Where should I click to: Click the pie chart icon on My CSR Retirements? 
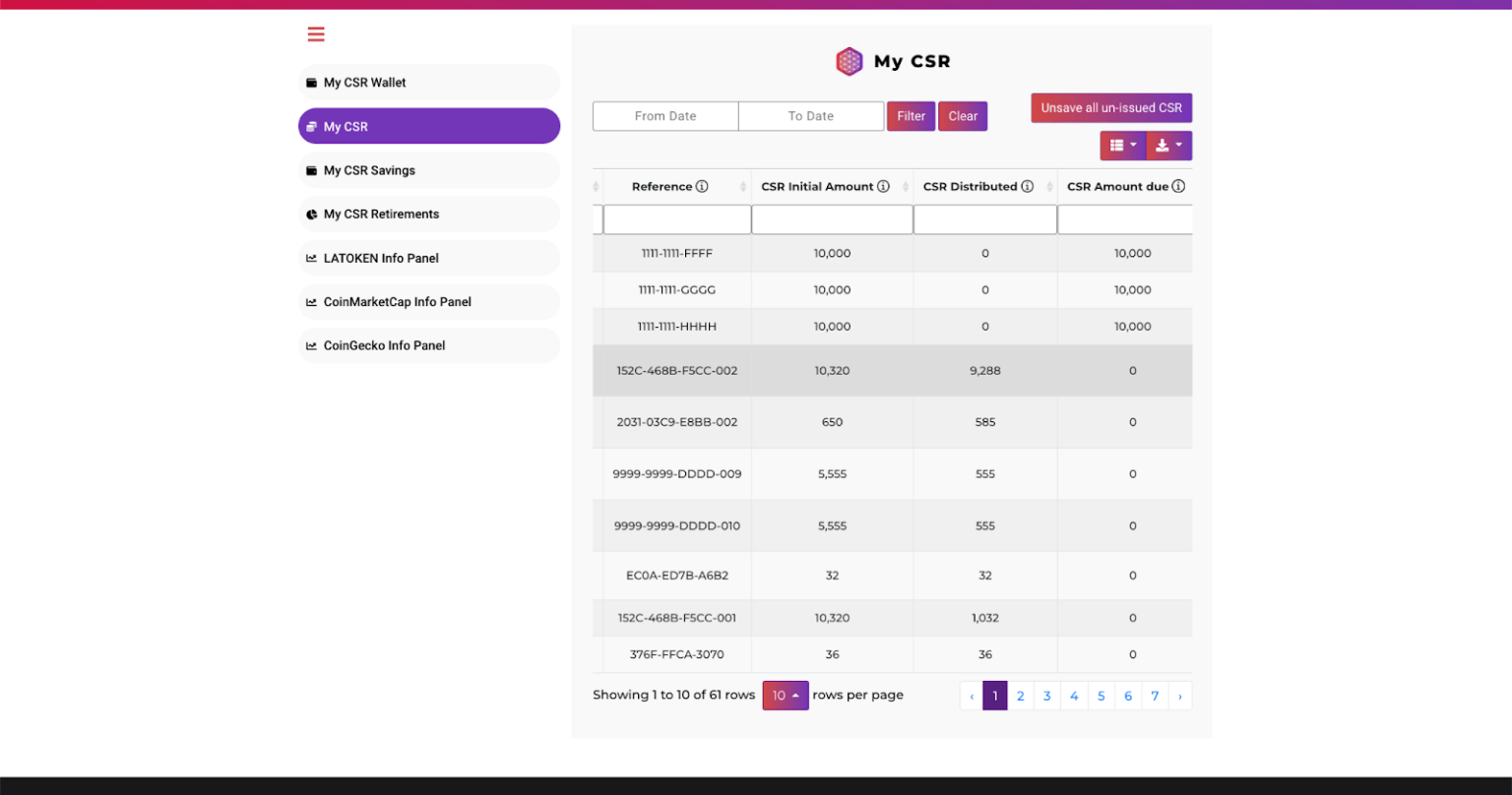tap(311, 214)
